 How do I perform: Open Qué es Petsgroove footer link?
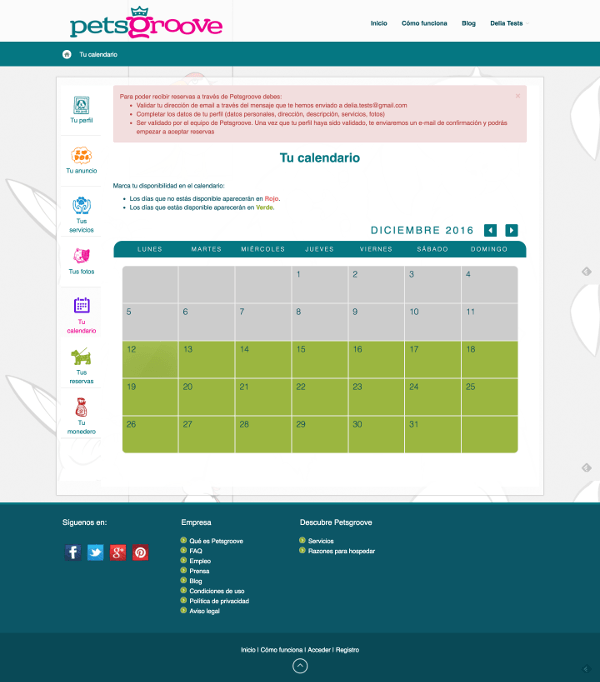pyautogui.click(x=216, y=541)
